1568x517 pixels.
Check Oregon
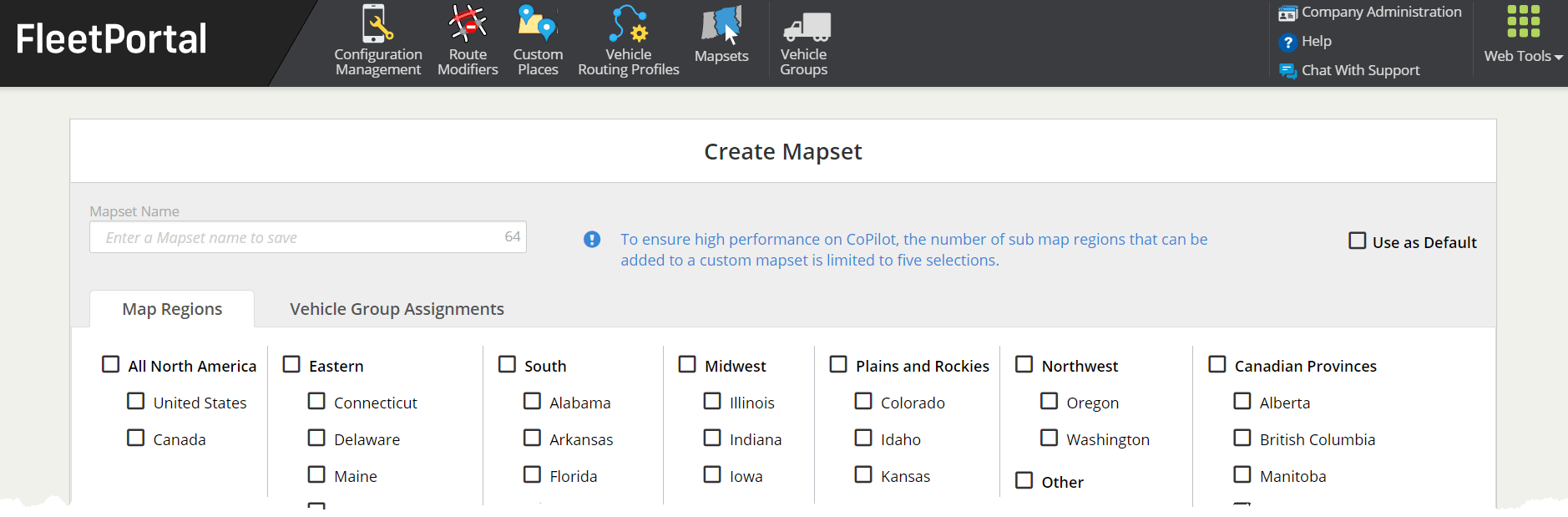coord(1050,401)
